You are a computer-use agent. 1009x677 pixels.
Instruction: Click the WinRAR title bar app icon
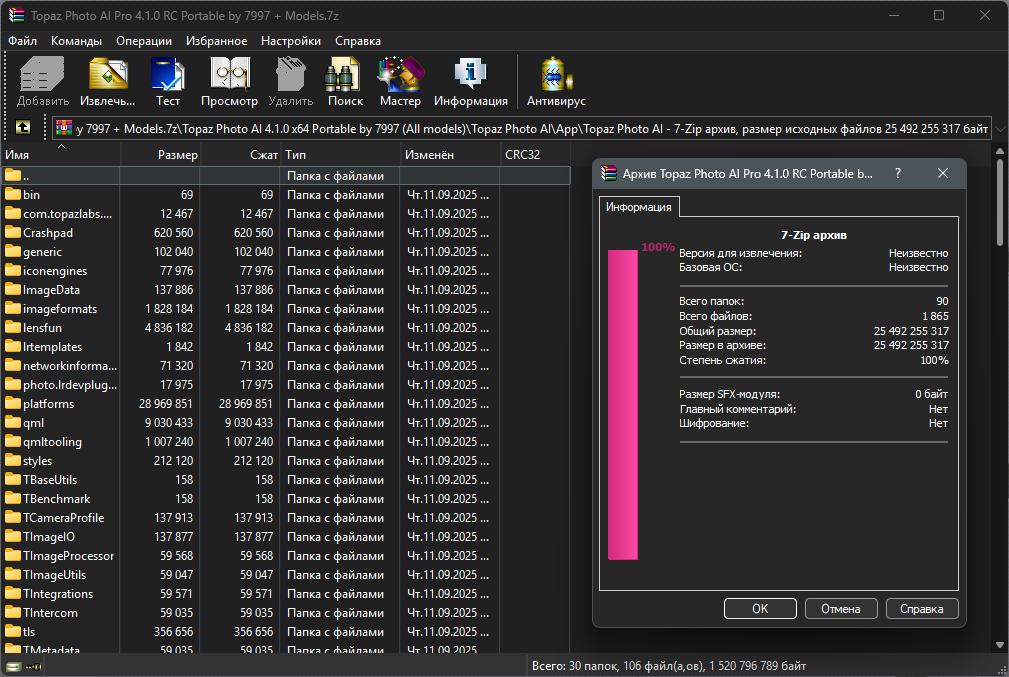pyautogui.click(x=16, y=15)
